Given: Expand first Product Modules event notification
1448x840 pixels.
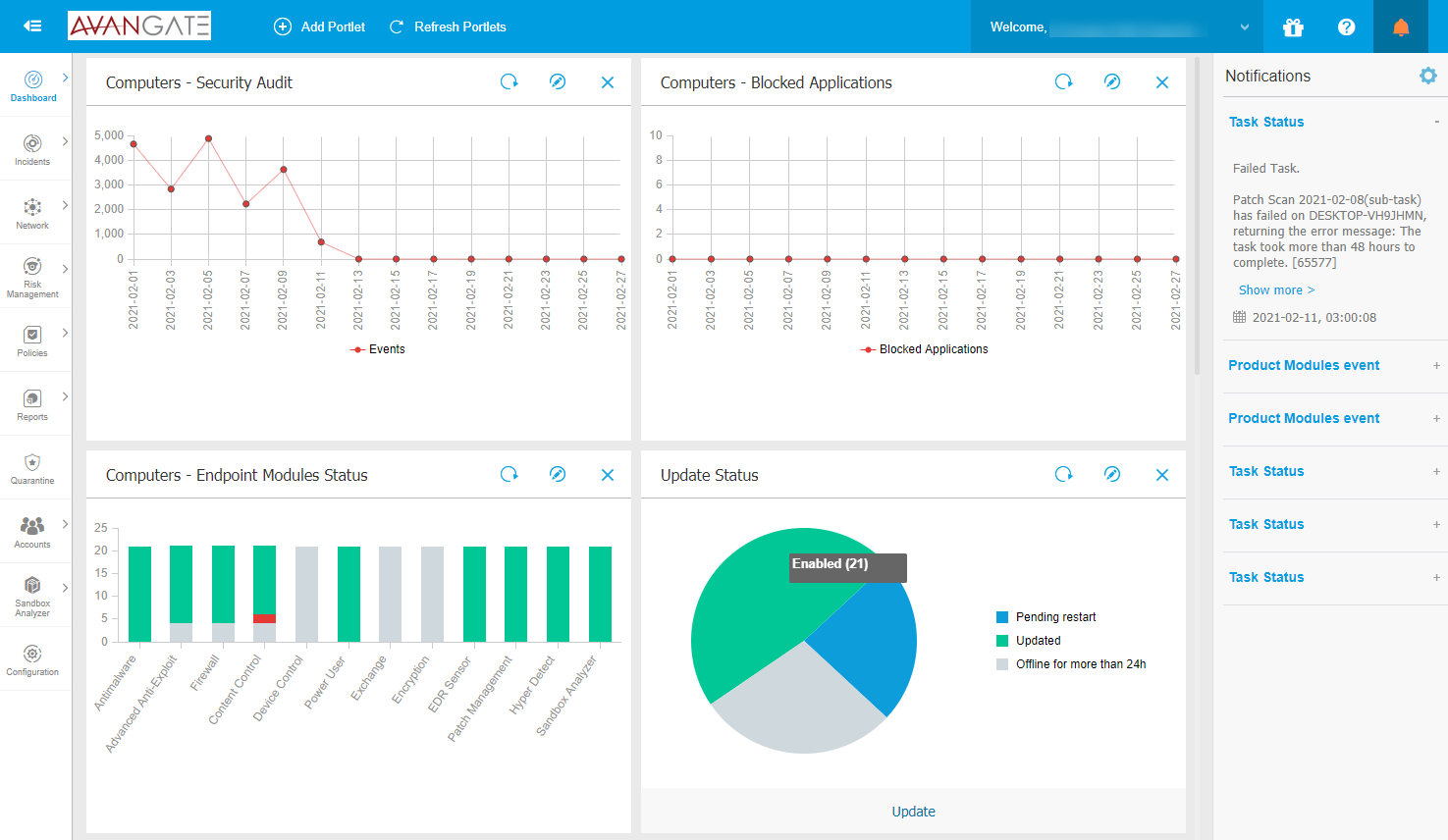Looking at the screenshot, I should [x=1435, y=365].
